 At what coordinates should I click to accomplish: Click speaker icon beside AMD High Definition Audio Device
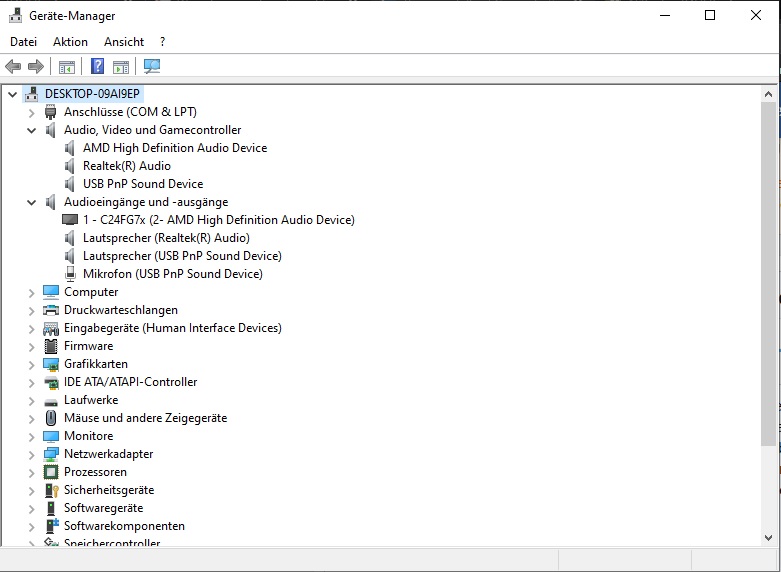tap(70, 148)
